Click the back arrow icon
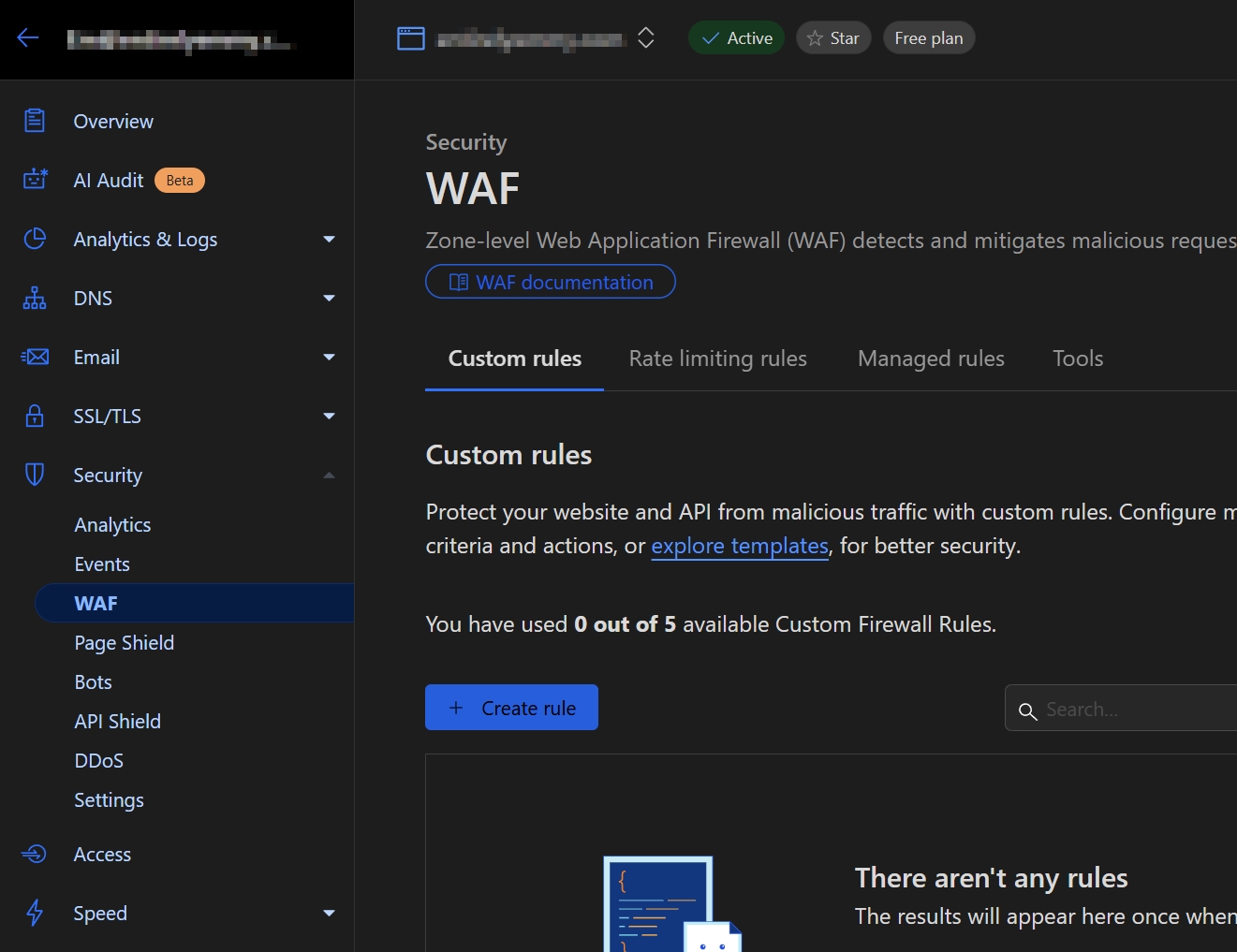 (28, 37)
